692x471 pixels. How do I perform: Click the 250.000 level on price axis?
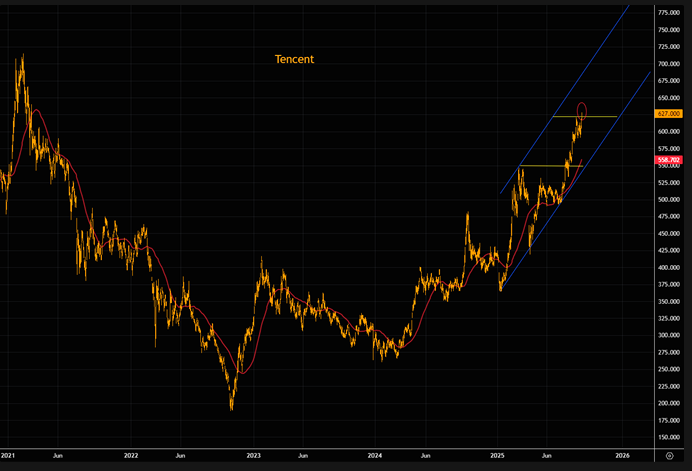669,369
